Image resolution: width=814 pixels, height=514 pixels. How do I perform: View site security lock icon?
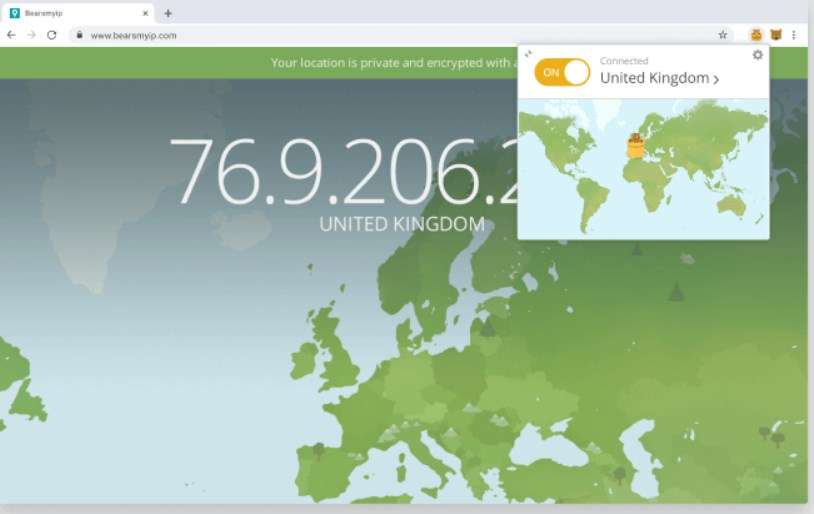79,35
